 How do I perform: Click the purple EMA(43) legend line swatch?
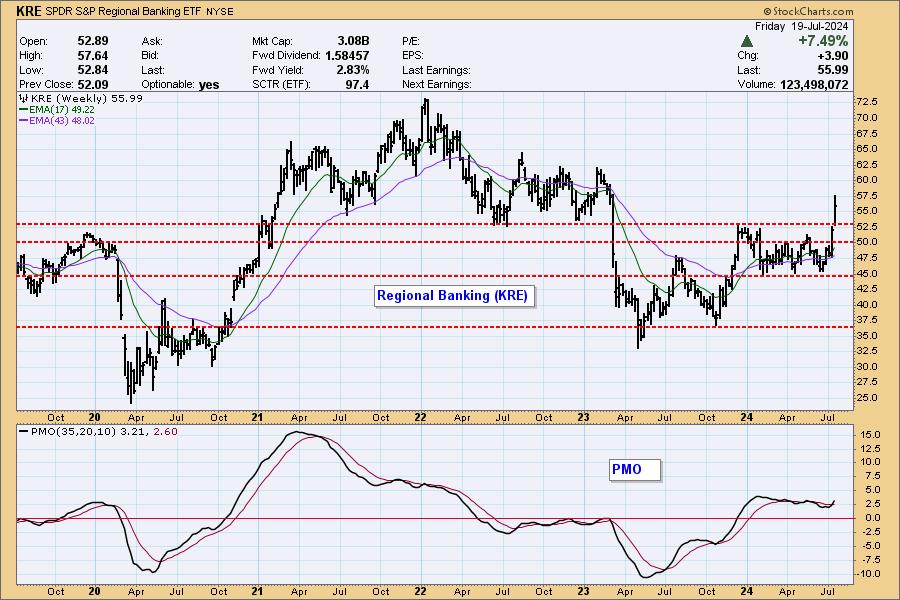click(24, 121)
